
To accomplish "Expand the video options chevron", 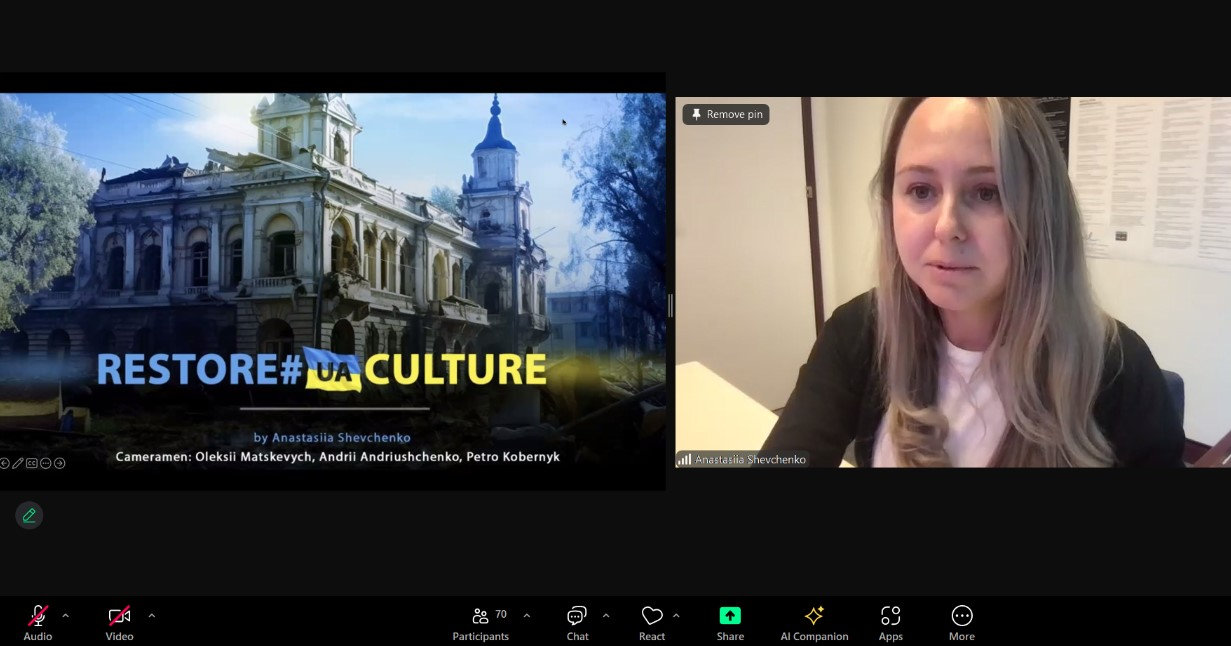I will pos(152,616).
